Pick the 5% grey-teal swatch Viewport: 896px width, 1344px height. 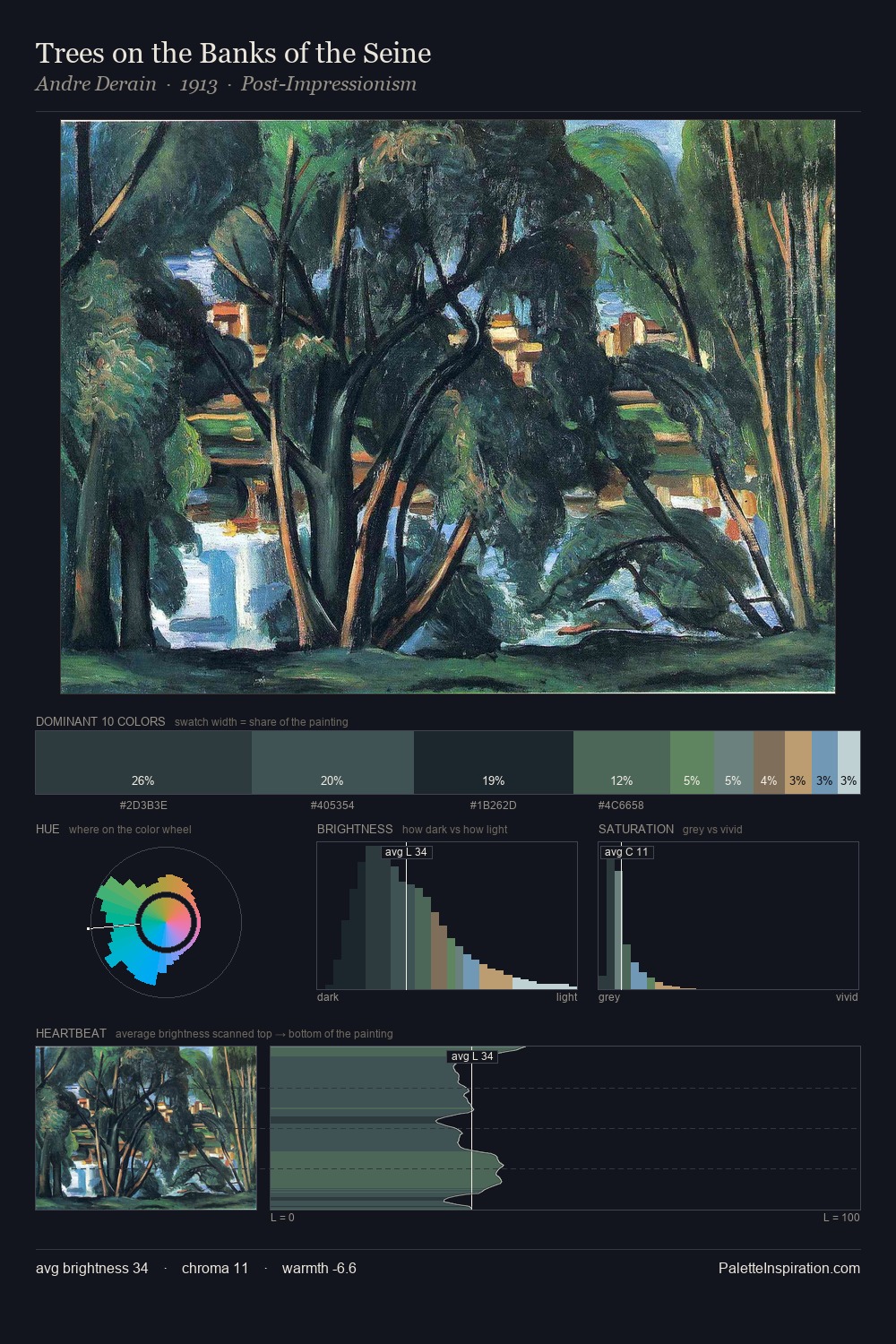(734, 762)
